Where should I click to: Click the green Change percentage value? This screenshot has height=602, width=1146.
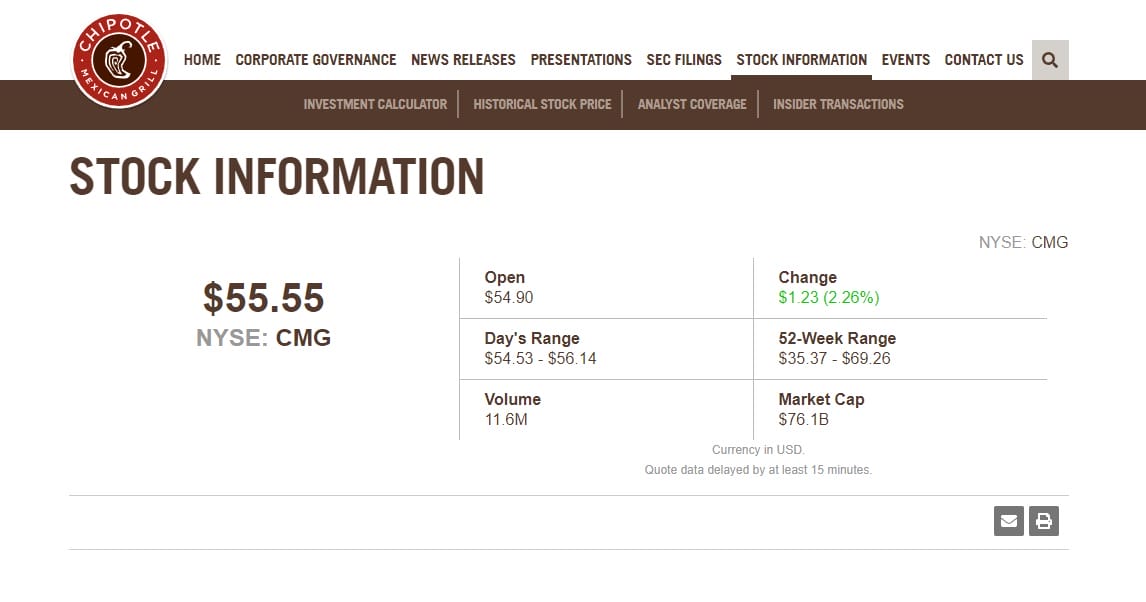pos(829,297)
